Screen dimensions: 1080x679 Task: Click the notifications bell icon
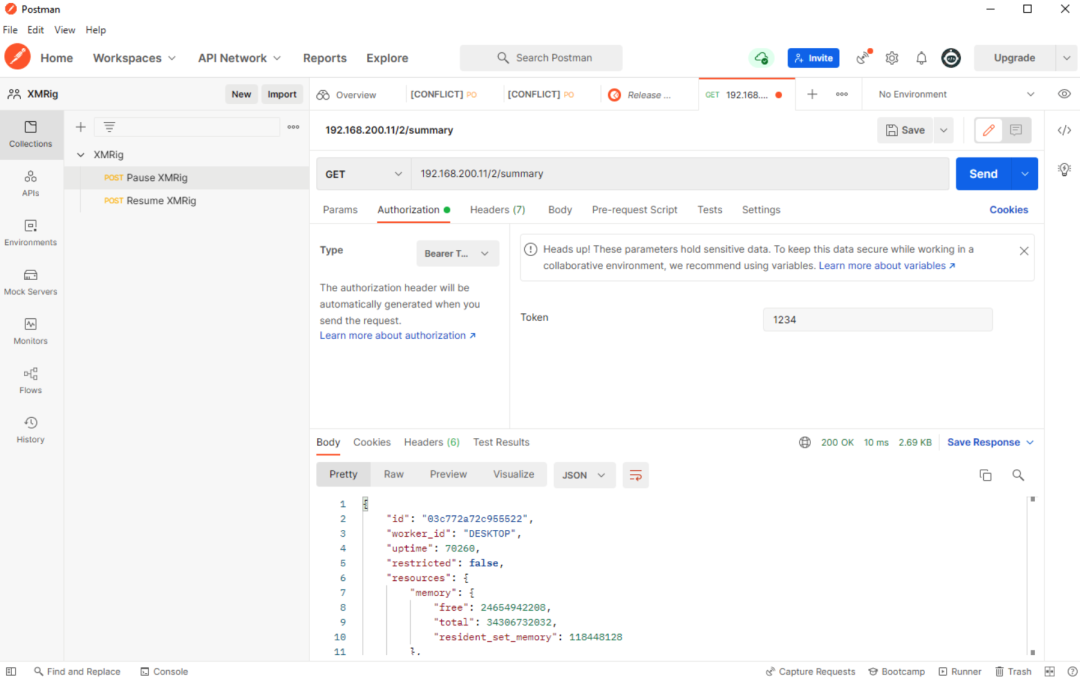click(921, 58)
